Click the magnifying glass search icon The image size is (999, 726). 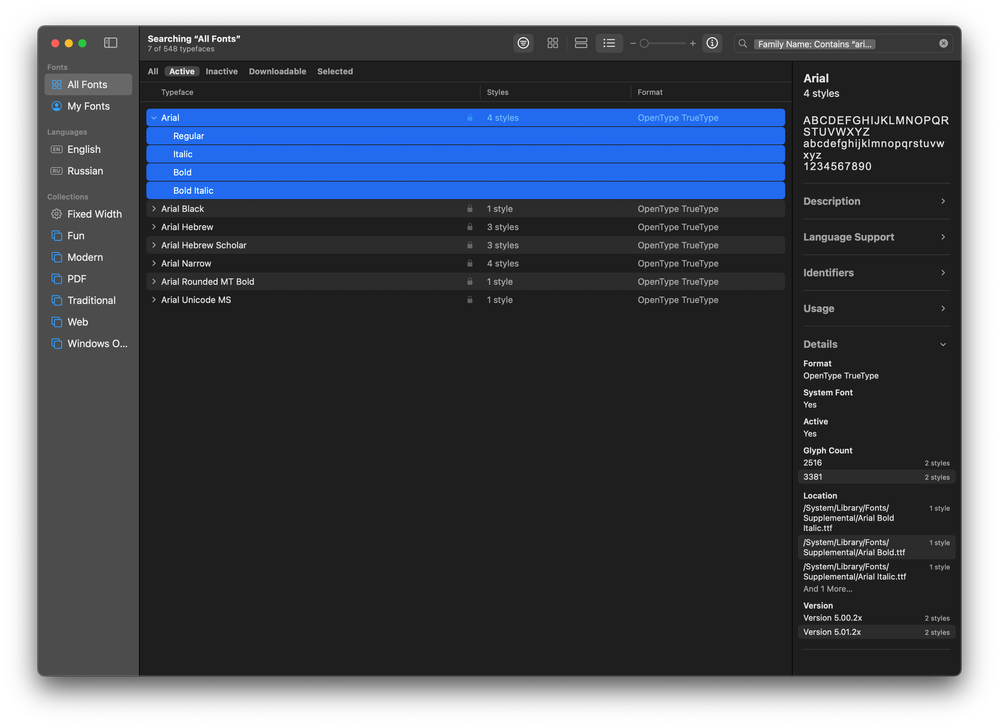click(x=743, y=44)
